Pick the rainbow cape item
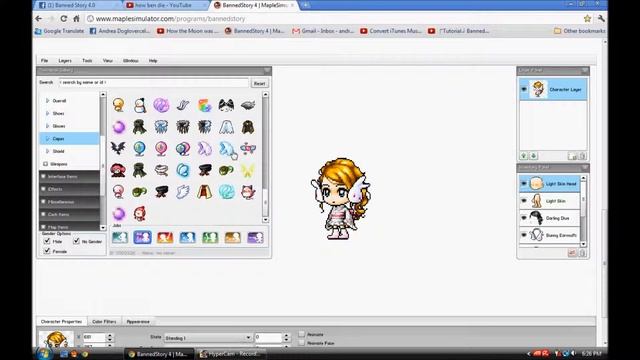 (x=204, y=105)
